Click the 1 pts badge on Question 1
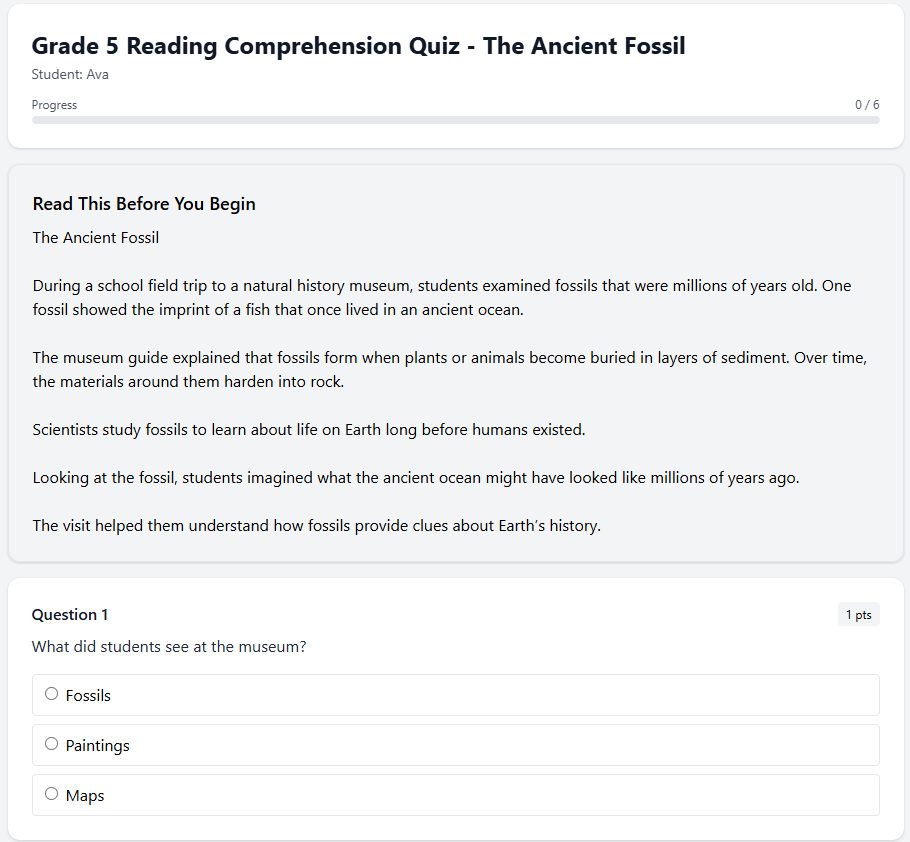The width and height of the screenshot is (910, 842). pos(858,614)
